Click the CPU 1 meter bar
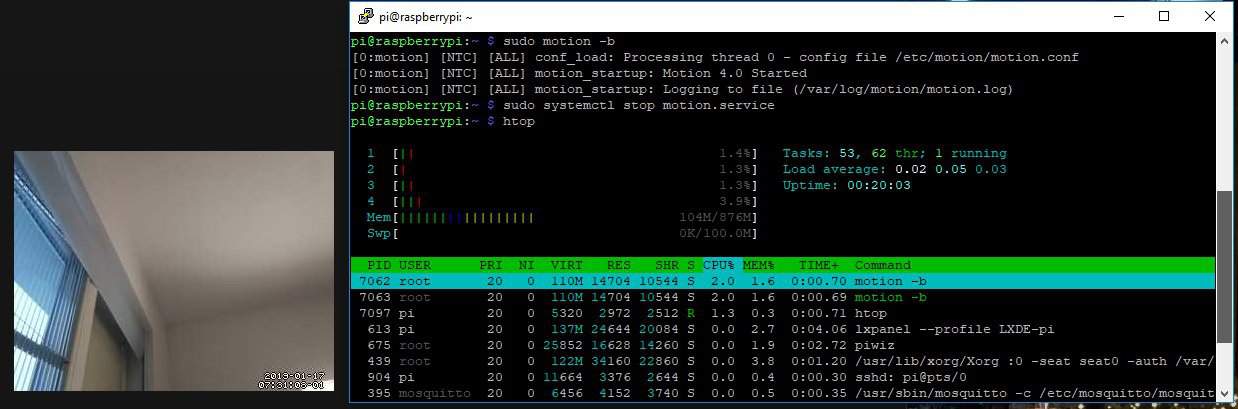The image size is (1238, 409). click(562, 153)
